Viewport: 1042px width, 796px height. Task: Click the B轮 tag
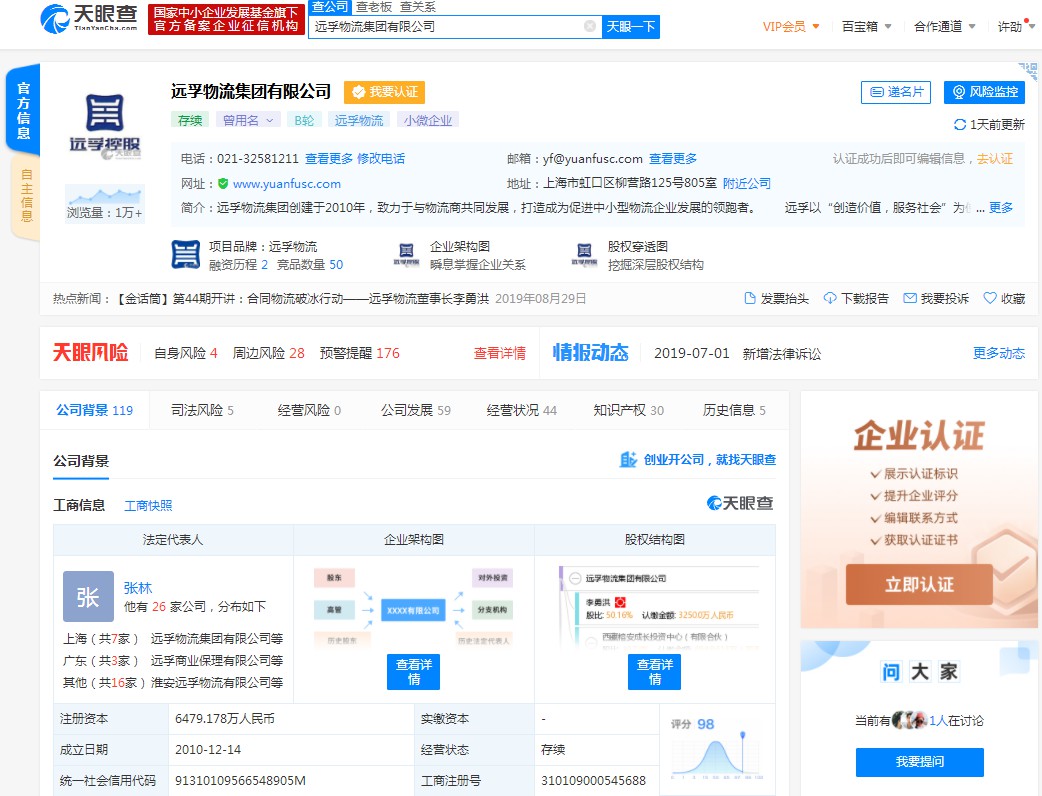coord(304,120)
